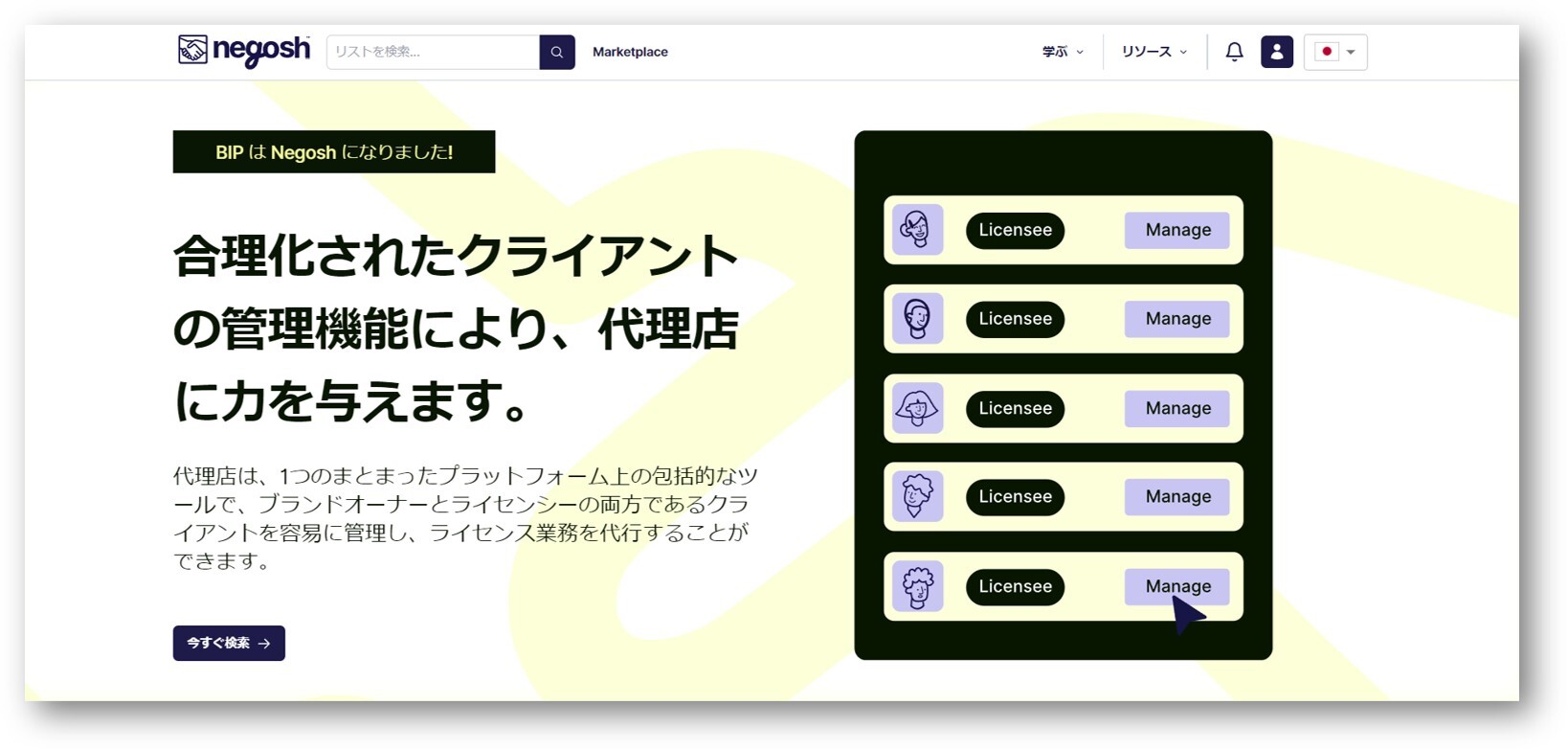Click the negosh handshake logo
Image resolution: width=1568 pixels, height=750 pixels.
(x=244, y=51)
